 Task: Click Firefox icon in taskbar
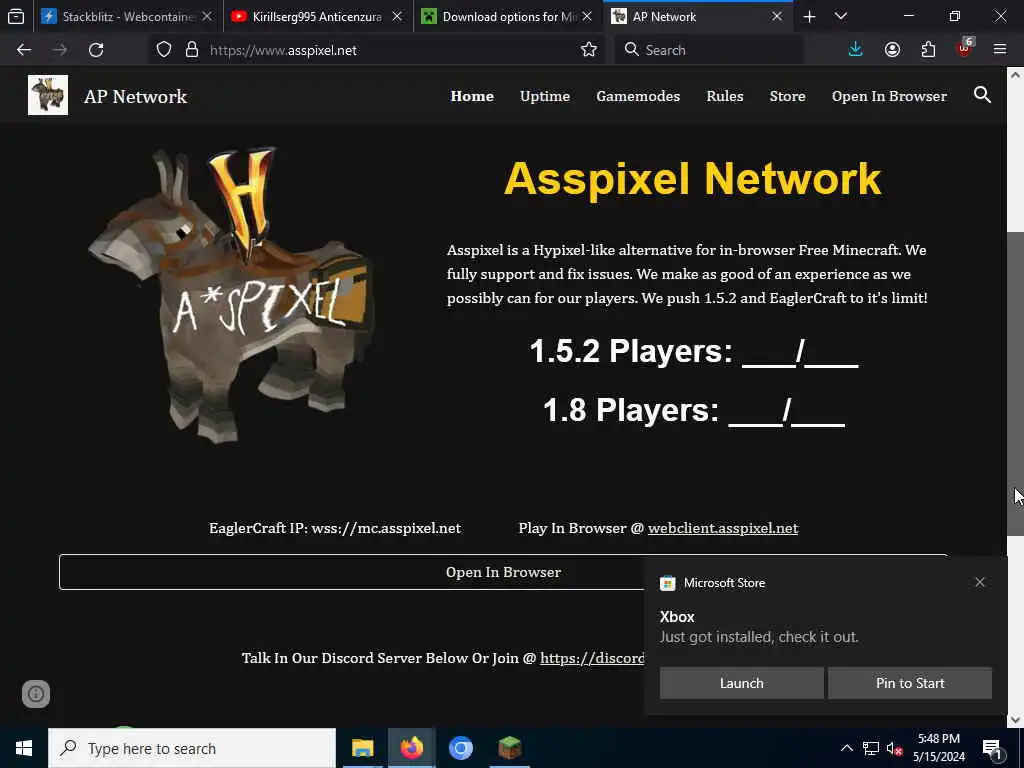tap(411, 748)
